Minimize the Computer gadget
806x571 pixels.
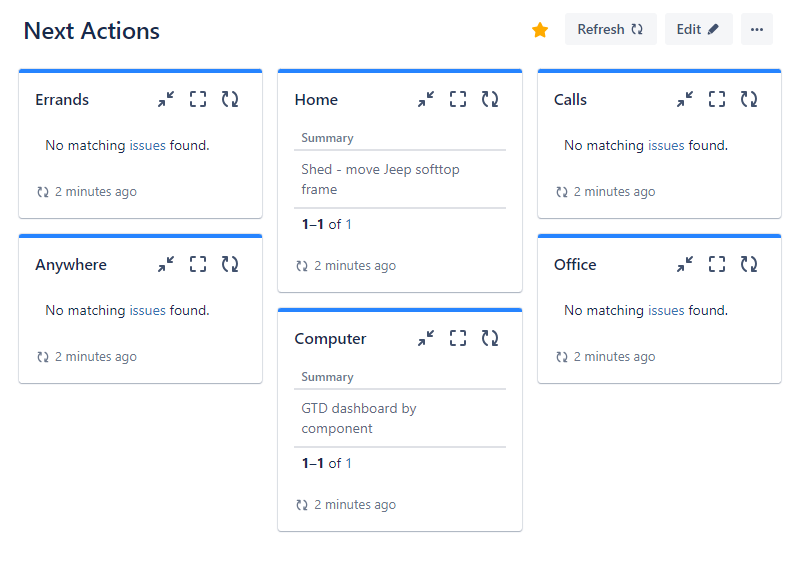click(x=426, y=338)
